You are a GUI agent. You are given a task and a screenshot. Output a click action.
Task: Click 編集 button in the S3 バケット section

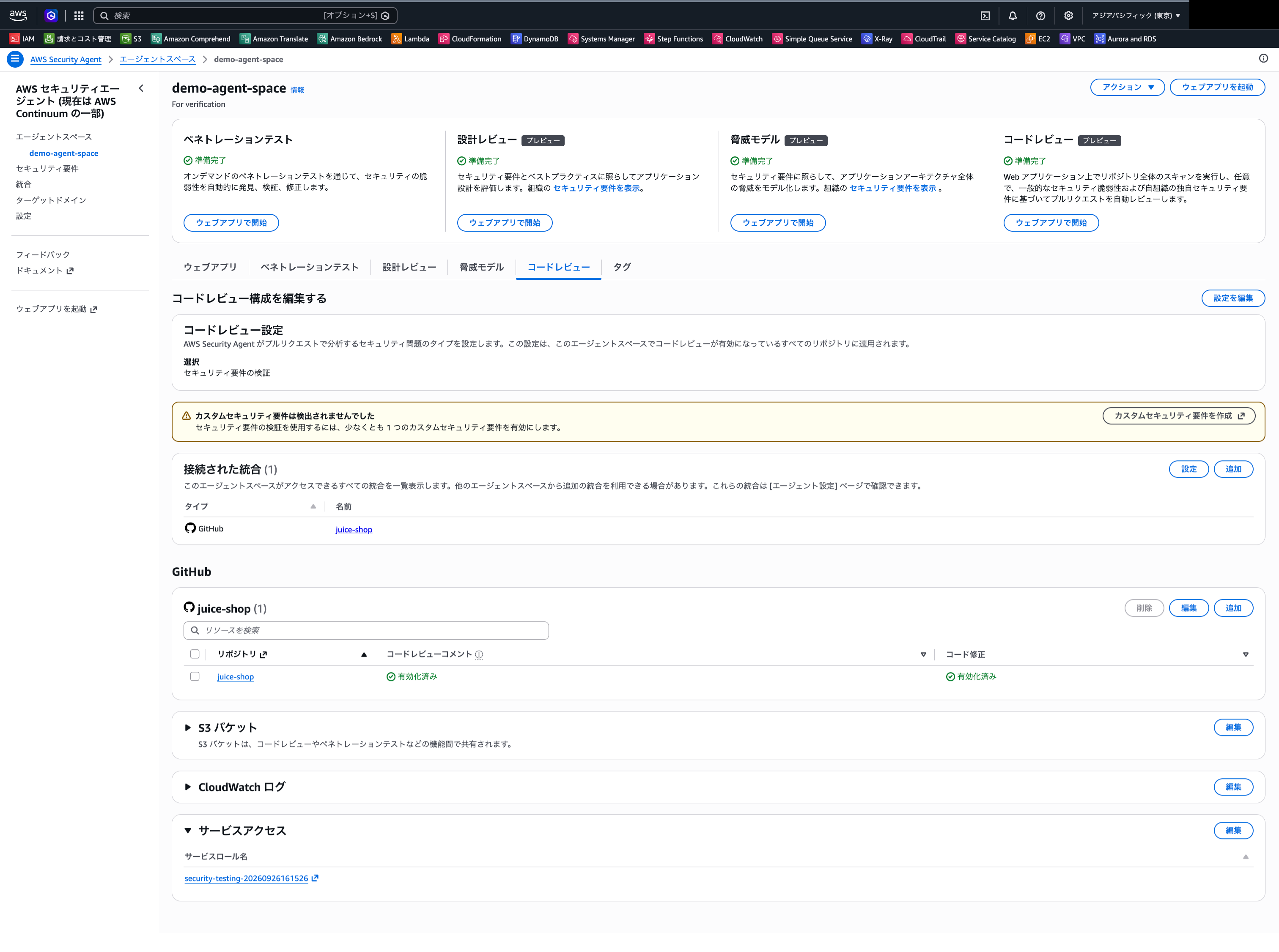point(1233,727)
